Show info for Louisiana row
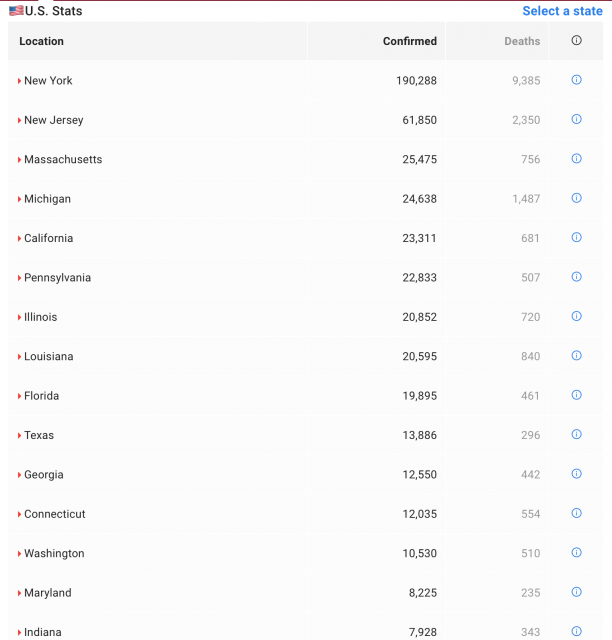The width and height of the screenshot is (612, 640). tap(576, 356)
